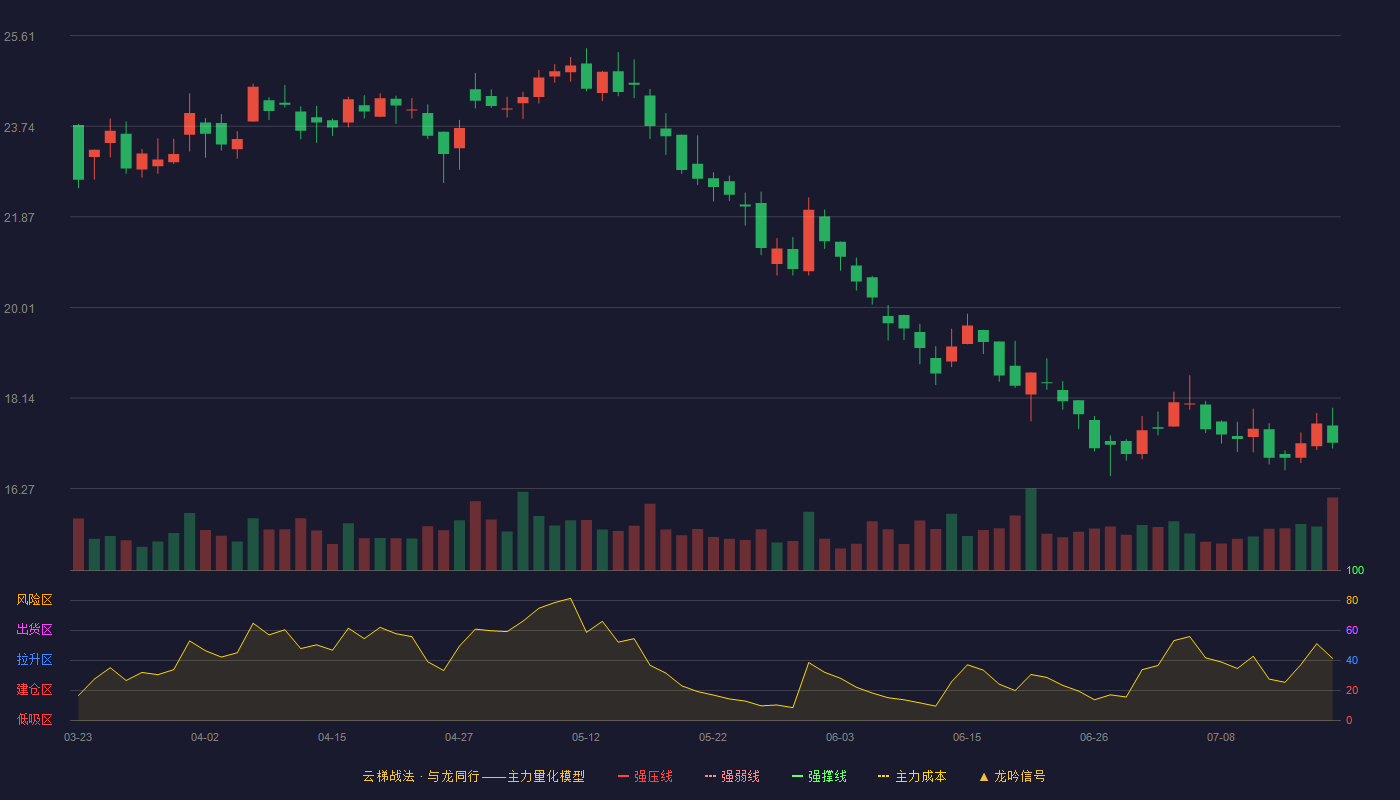Toggle the 主力成本 legend marker
This screenshot has width=1400, height=800.
coord(883,776)
